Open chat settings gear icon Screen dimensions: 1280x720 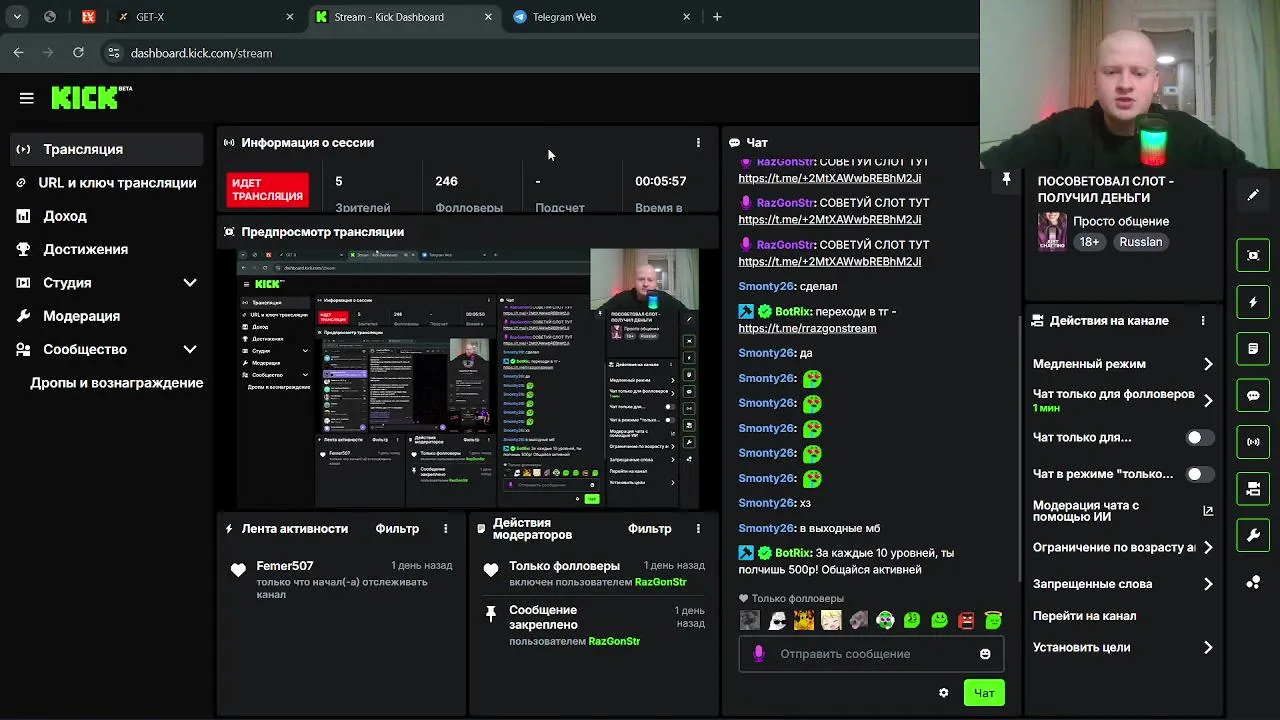(943, 693)
